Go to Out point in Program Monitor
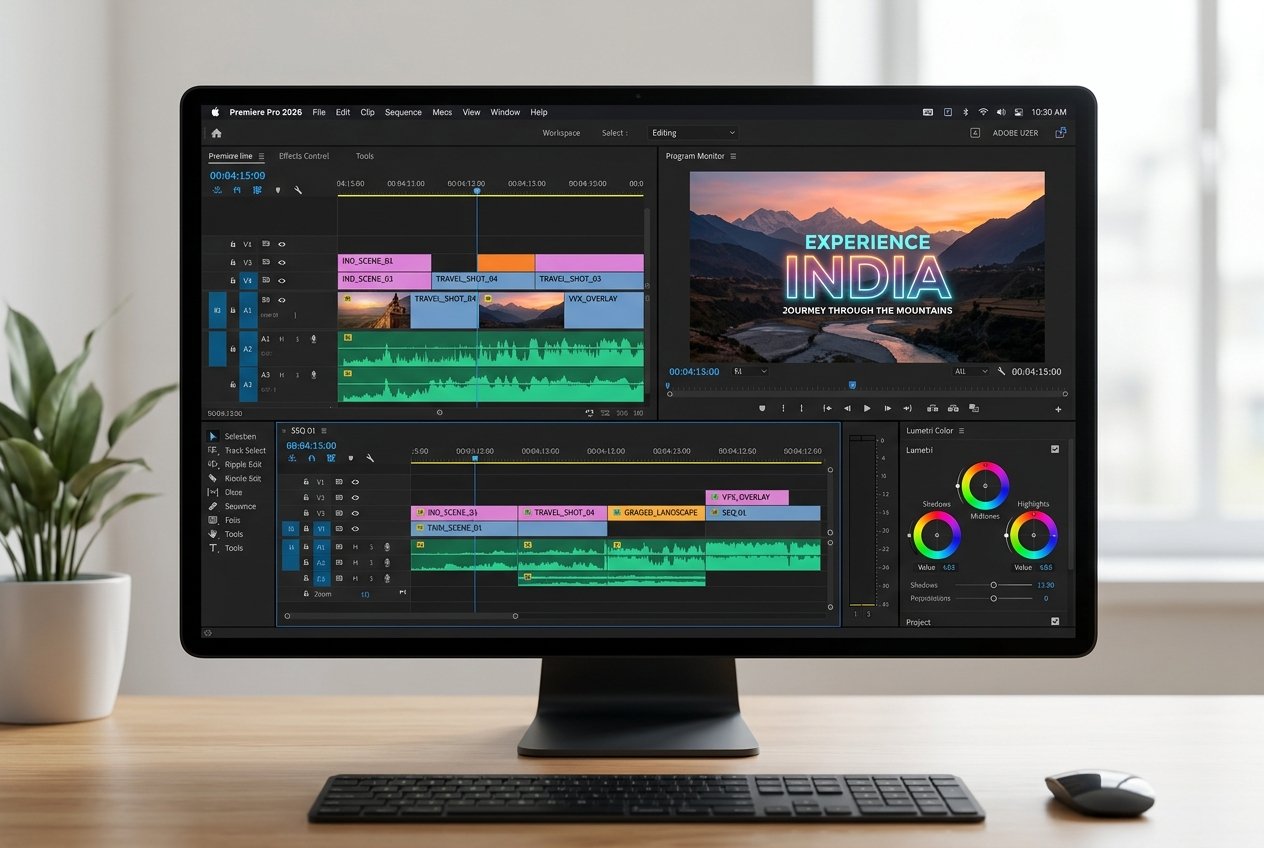The image size is (1264, 848). pos(908,409)
